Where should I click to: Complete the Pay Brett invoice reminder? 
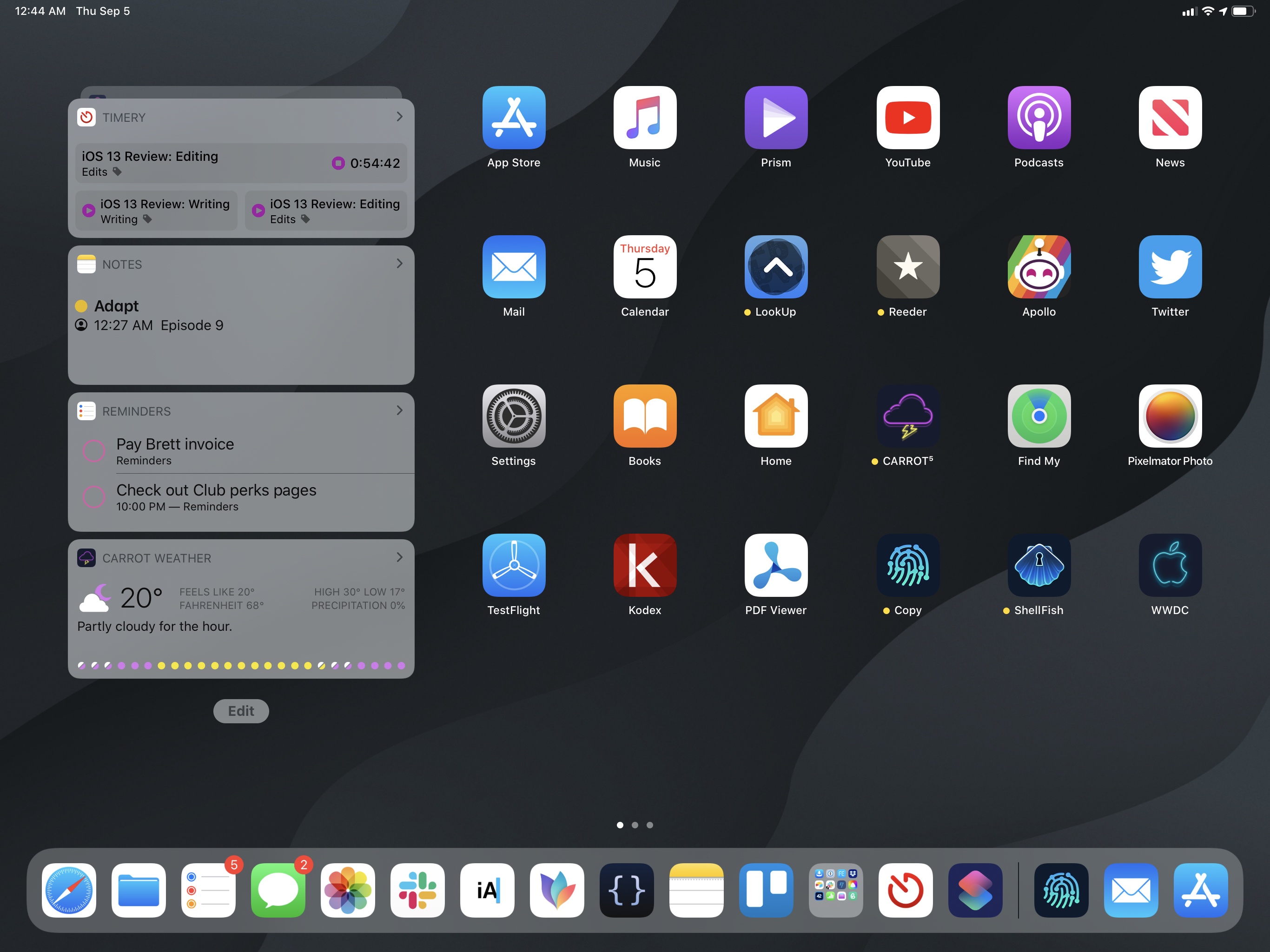(x=93, y=451)
